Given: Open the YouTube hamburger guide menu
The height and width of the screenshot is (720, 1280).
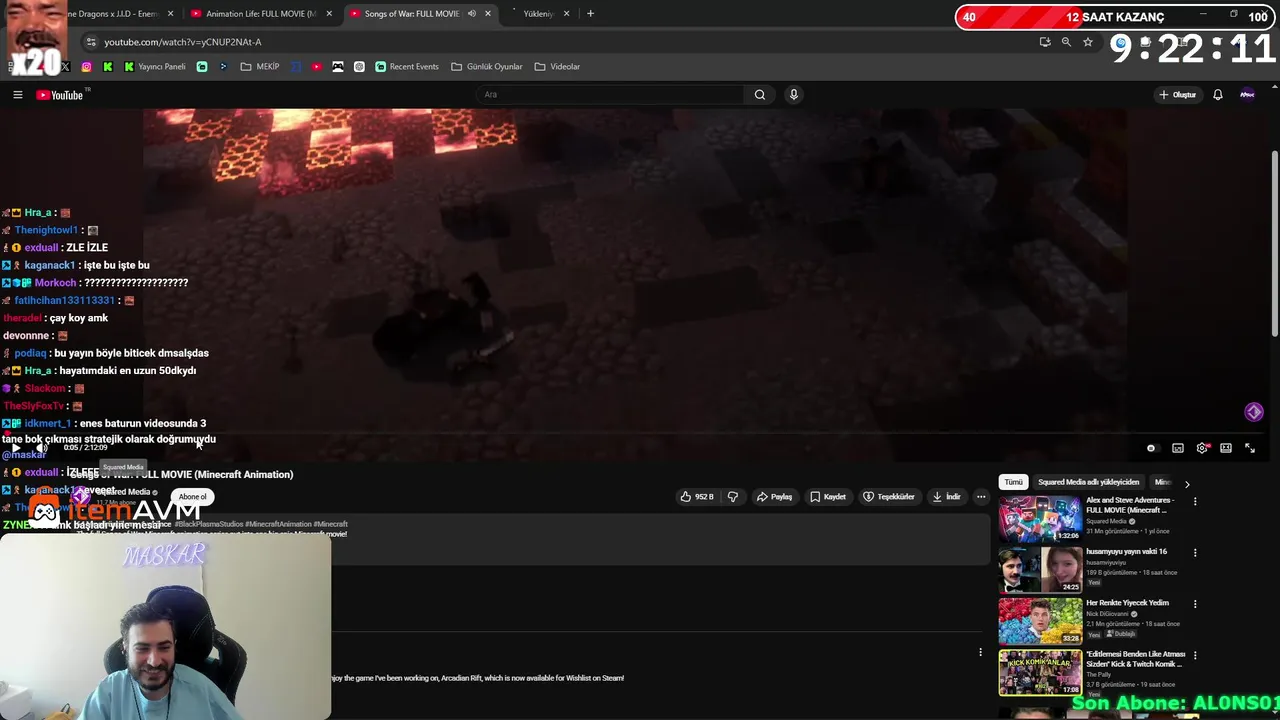Looking at the screenshot, I should (17, 95).
